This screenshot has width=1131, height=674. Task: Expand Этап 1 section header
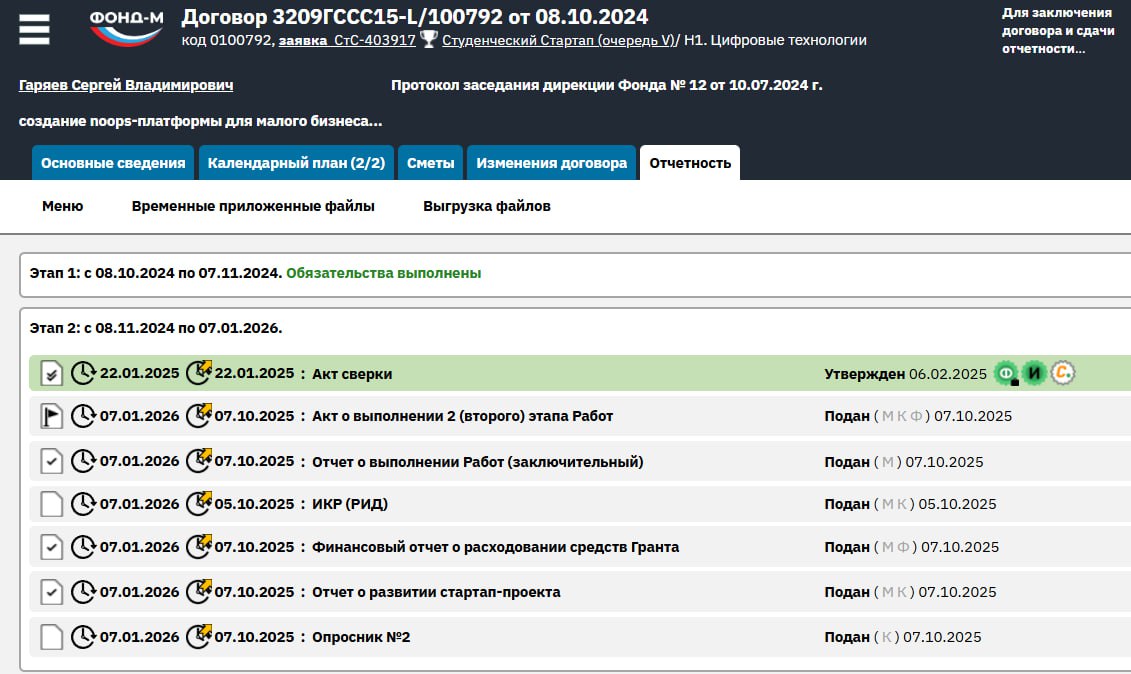[x=155, y=273]
